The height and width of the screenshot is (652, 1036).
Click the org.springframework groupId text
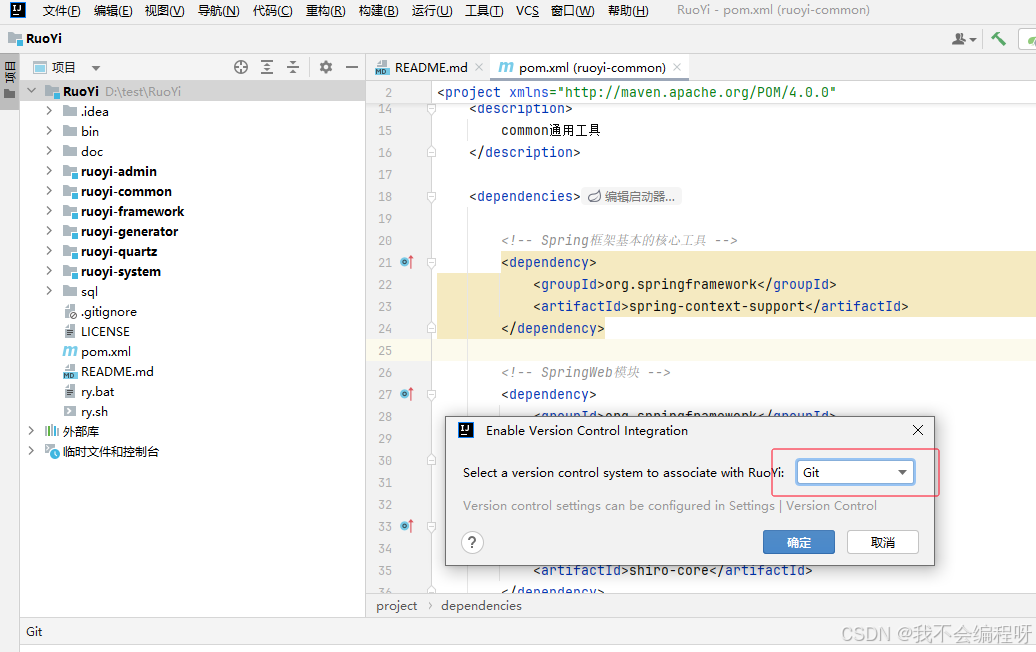point(681,285)
